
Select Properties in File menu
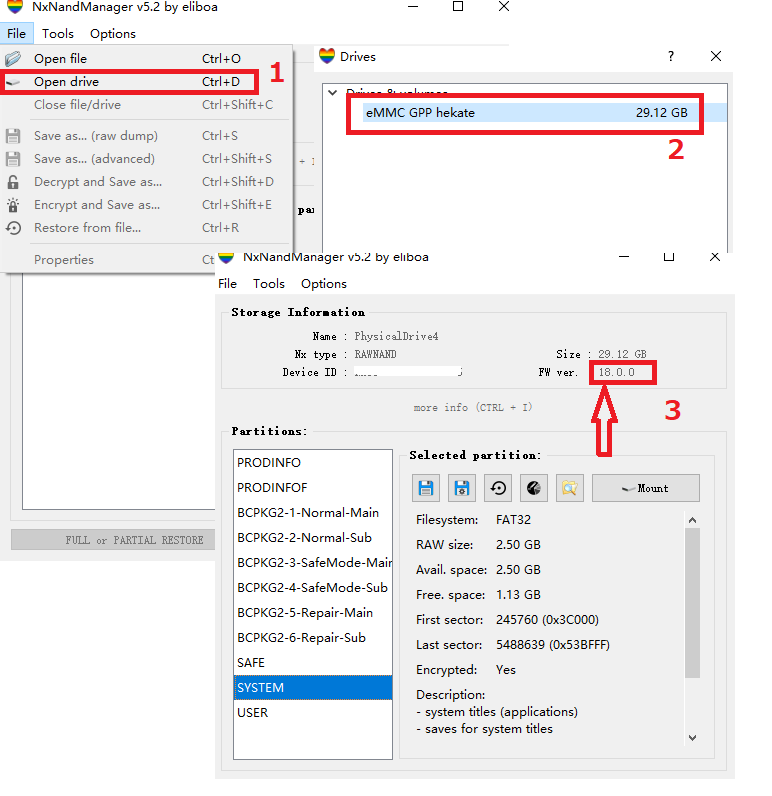point(146,260)
